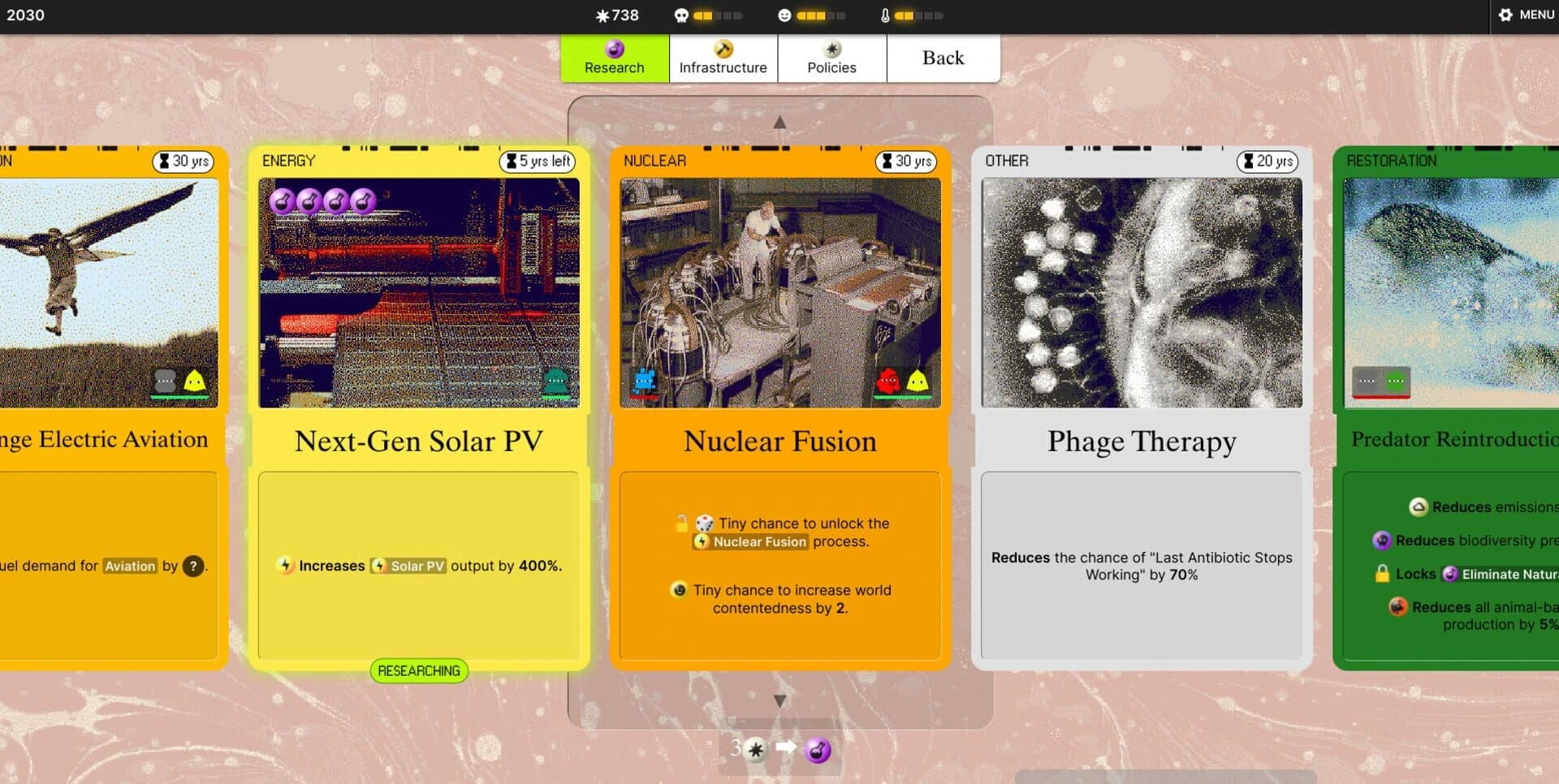Click the thermometer temperature icon
The height and width of the screenshot is (784, 1559).
[x=885, y=15]
